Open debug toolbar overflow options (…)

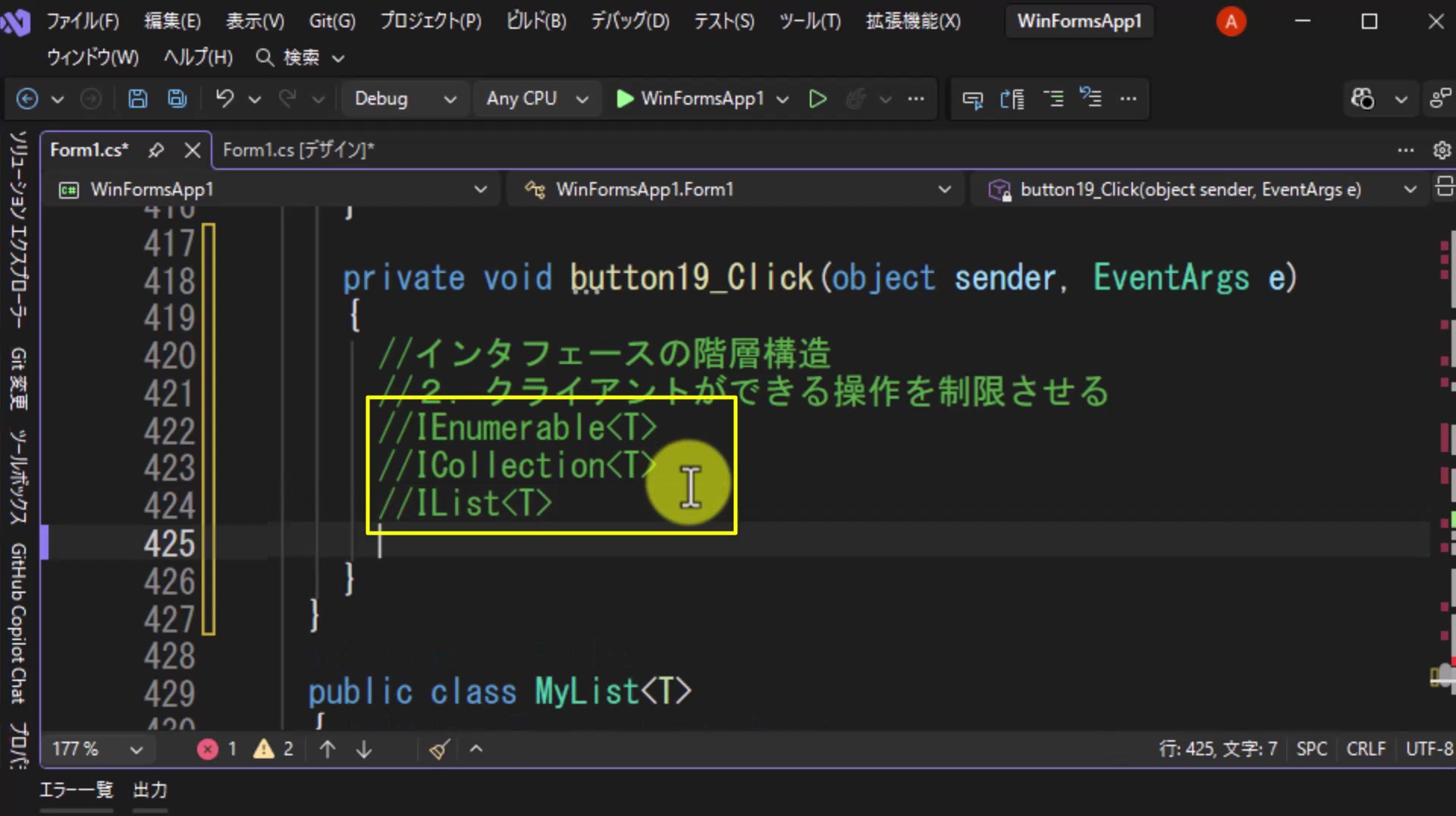pos(916,99)
